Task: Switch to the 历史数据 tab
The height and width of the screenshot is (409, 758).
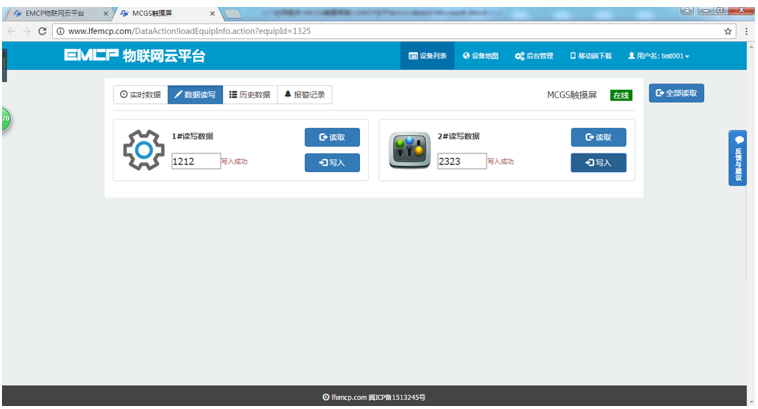Action: tap(250, 94)
